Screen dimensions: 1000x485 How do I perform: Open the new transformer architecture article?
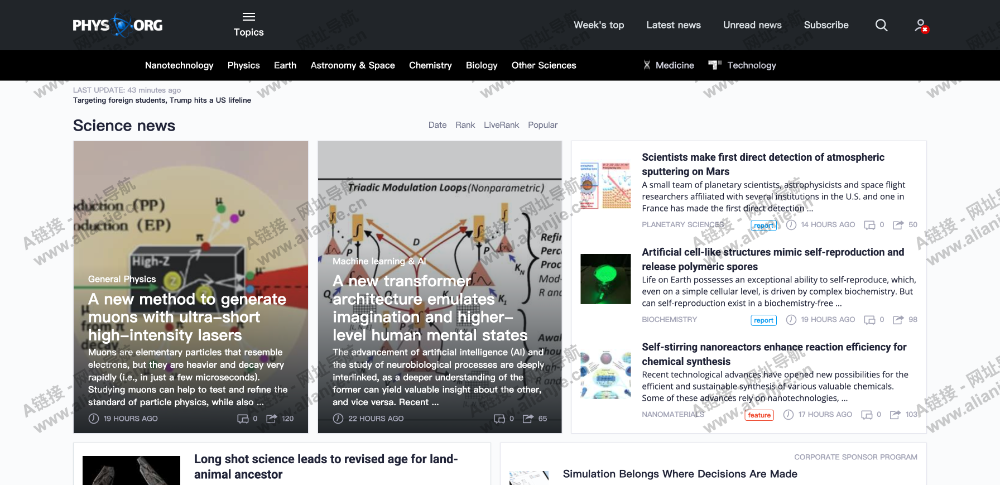tap(430, 308)
